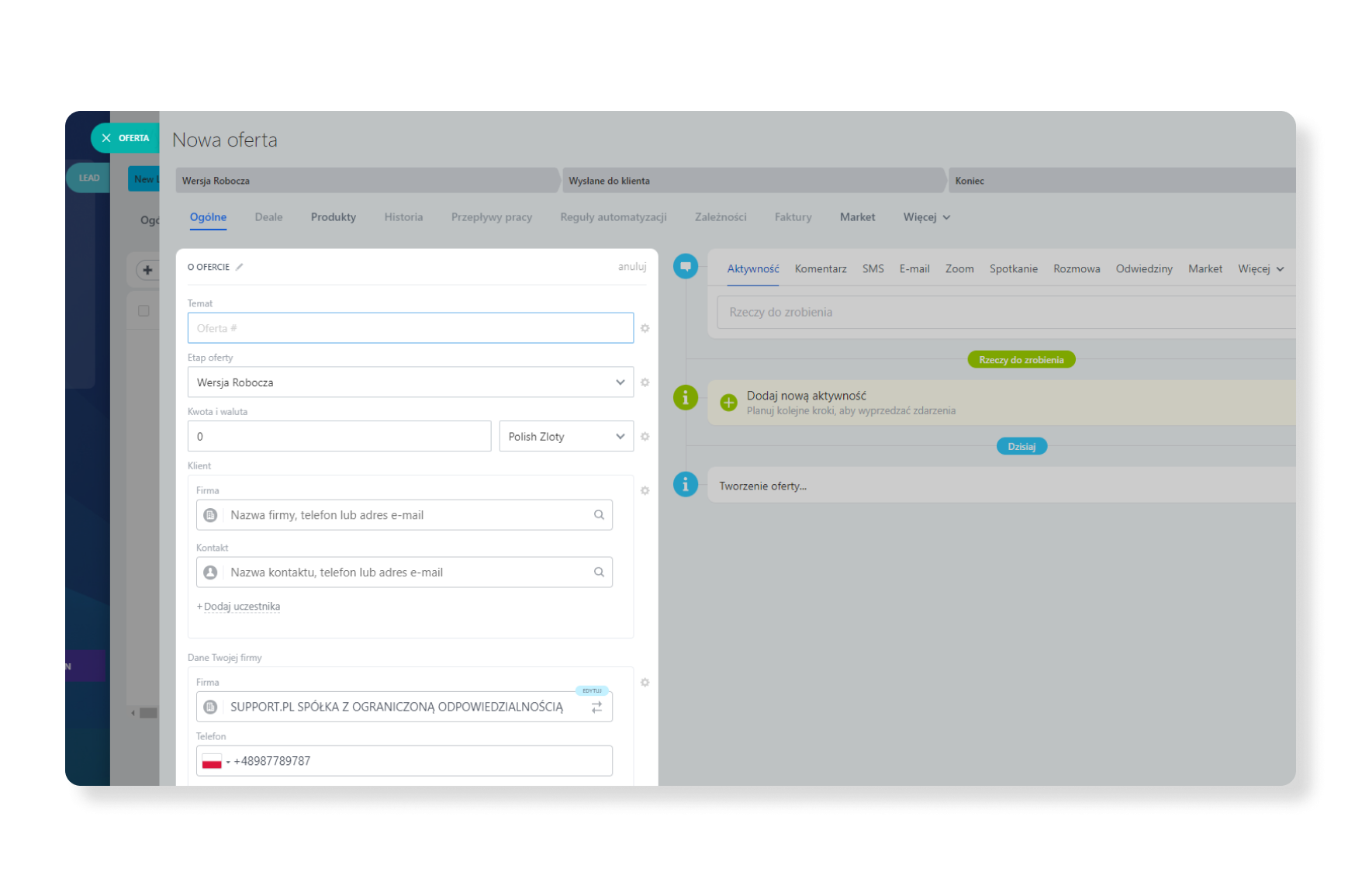The width and height of the screenshot is (1362, 896).
Task: Toggle the checkbox in background list
Action: point(143,311)
